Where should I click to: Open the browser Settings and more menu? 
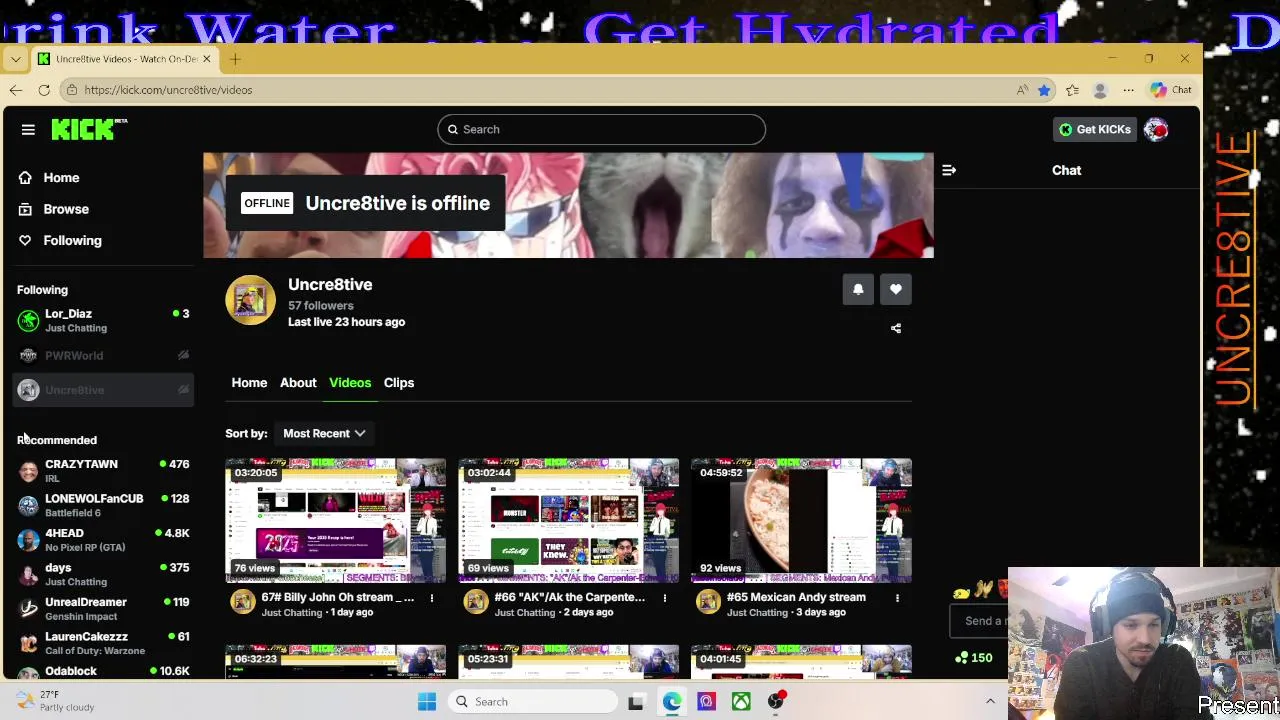click(1128, 90)
